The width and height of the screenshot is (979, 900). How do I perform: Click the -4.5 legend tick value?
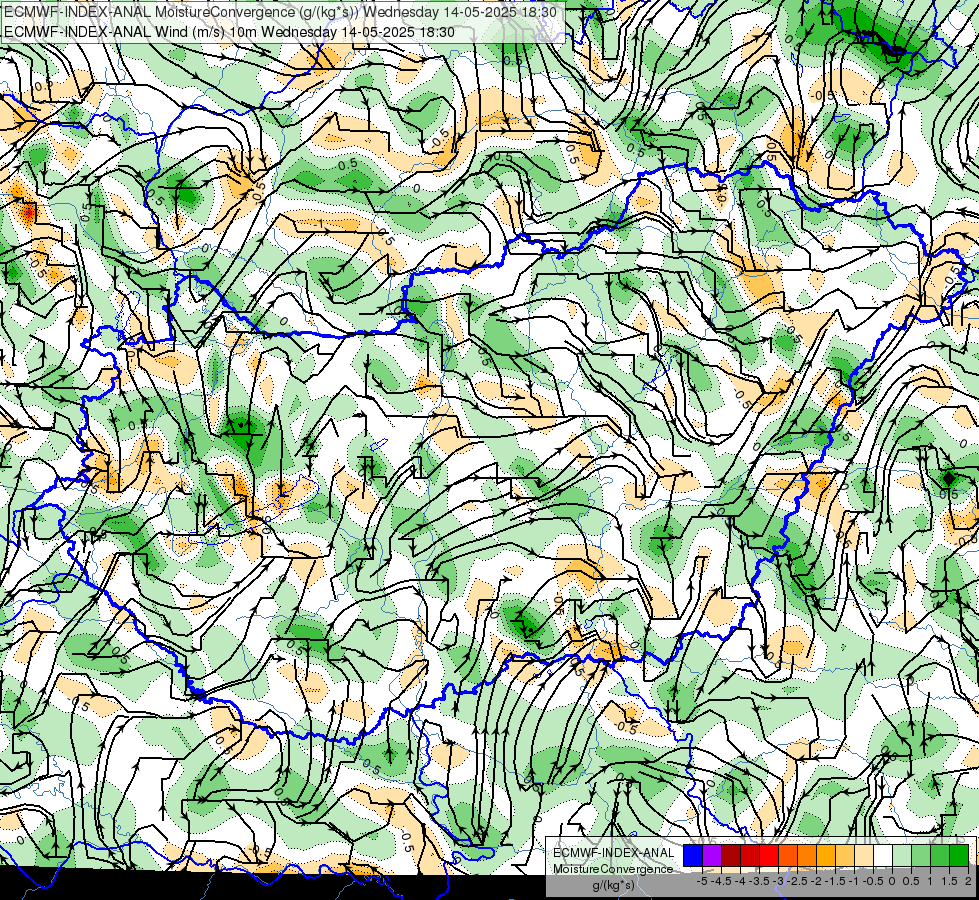pyautogui.click(x=721, y=881)
